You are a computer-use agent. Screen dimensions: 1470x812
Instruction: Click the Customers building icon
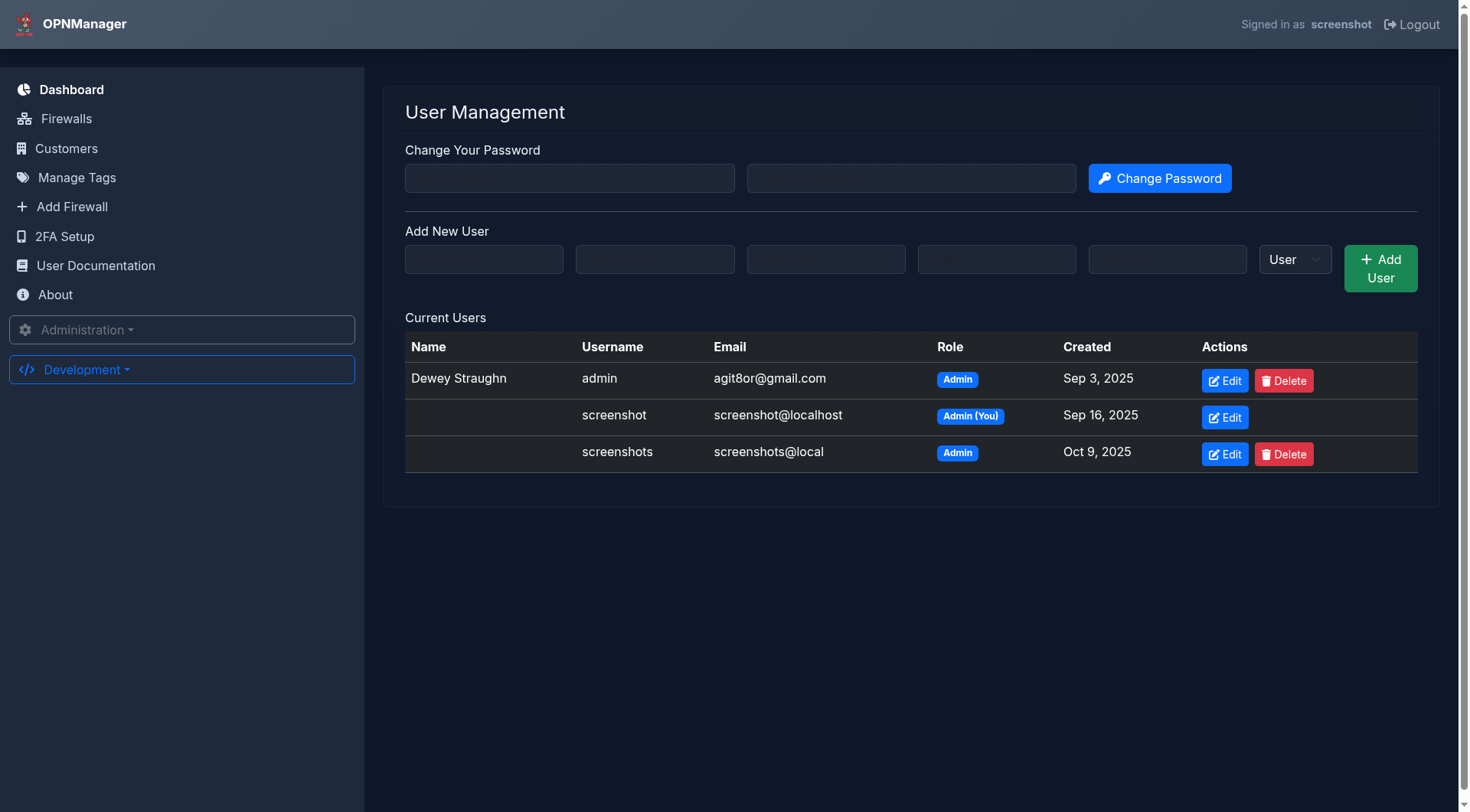(21, 148)
